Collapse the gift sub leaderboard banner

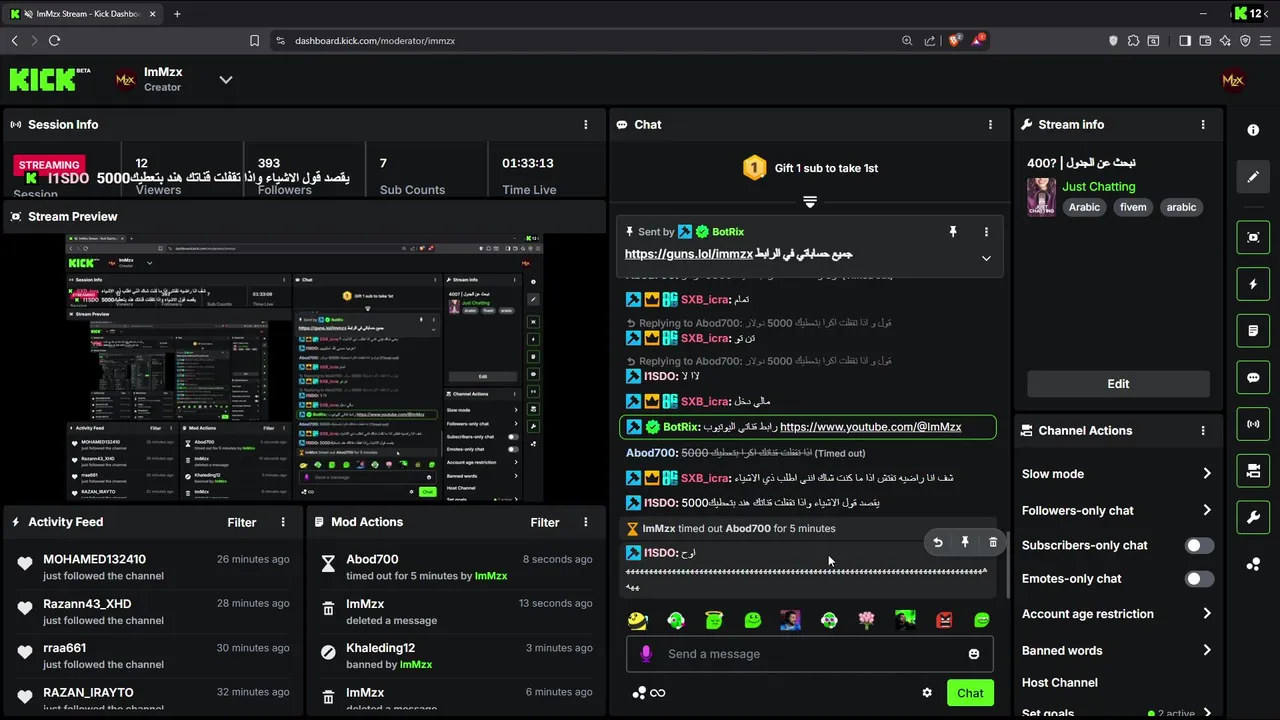tap(810, 202)
